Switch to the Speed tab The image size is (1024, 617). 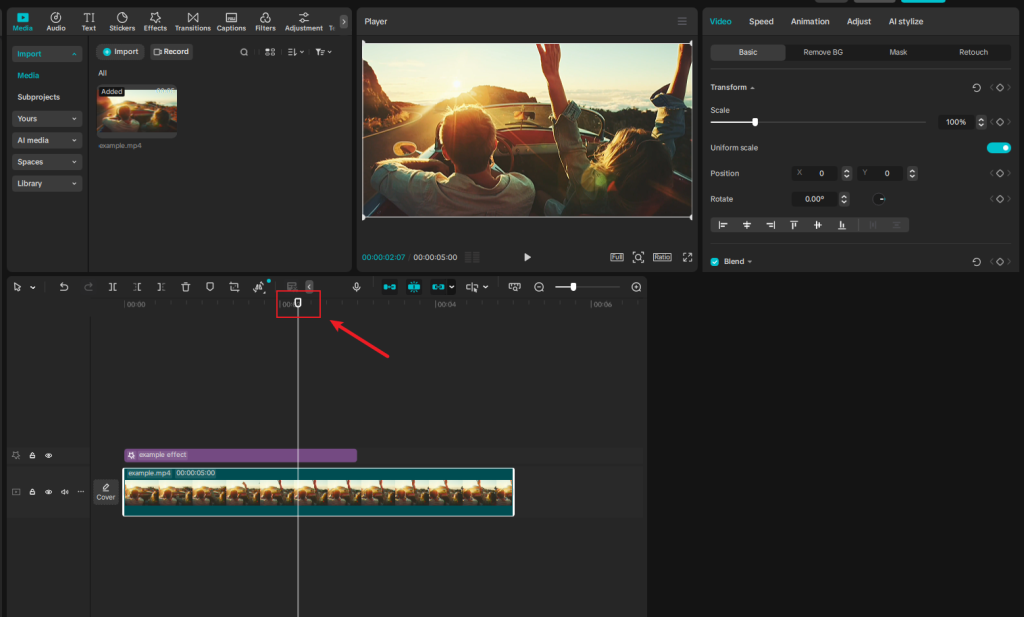click(x=760, y=20)
